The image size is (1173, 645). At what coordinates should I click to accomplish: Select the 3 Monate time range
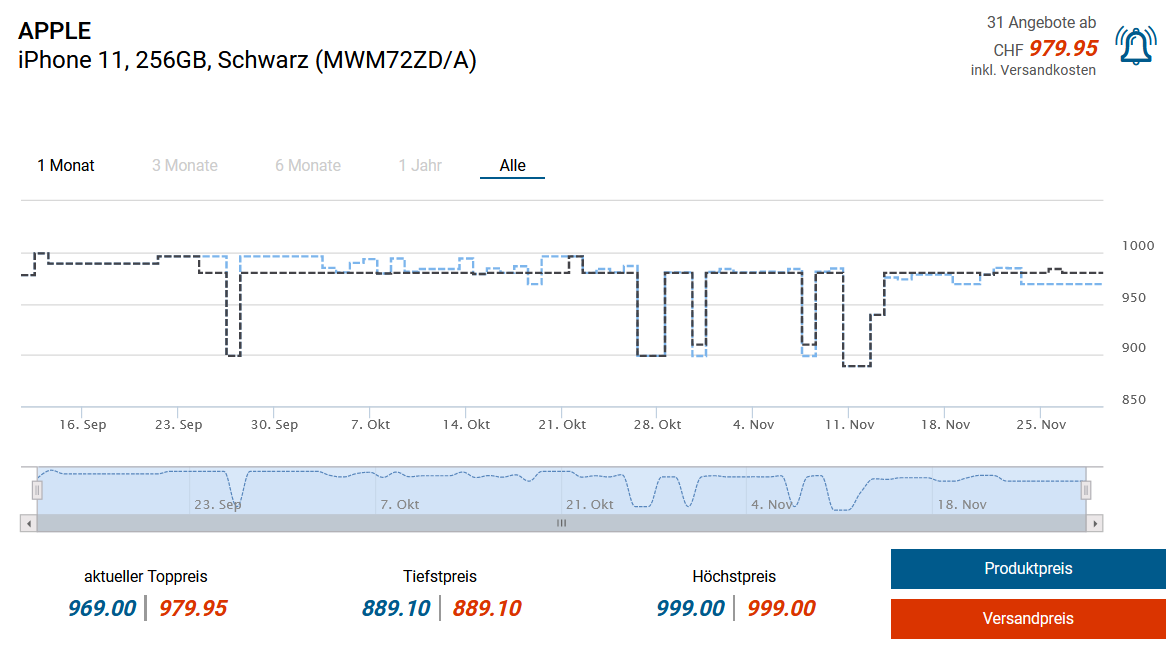coord(185,166)
